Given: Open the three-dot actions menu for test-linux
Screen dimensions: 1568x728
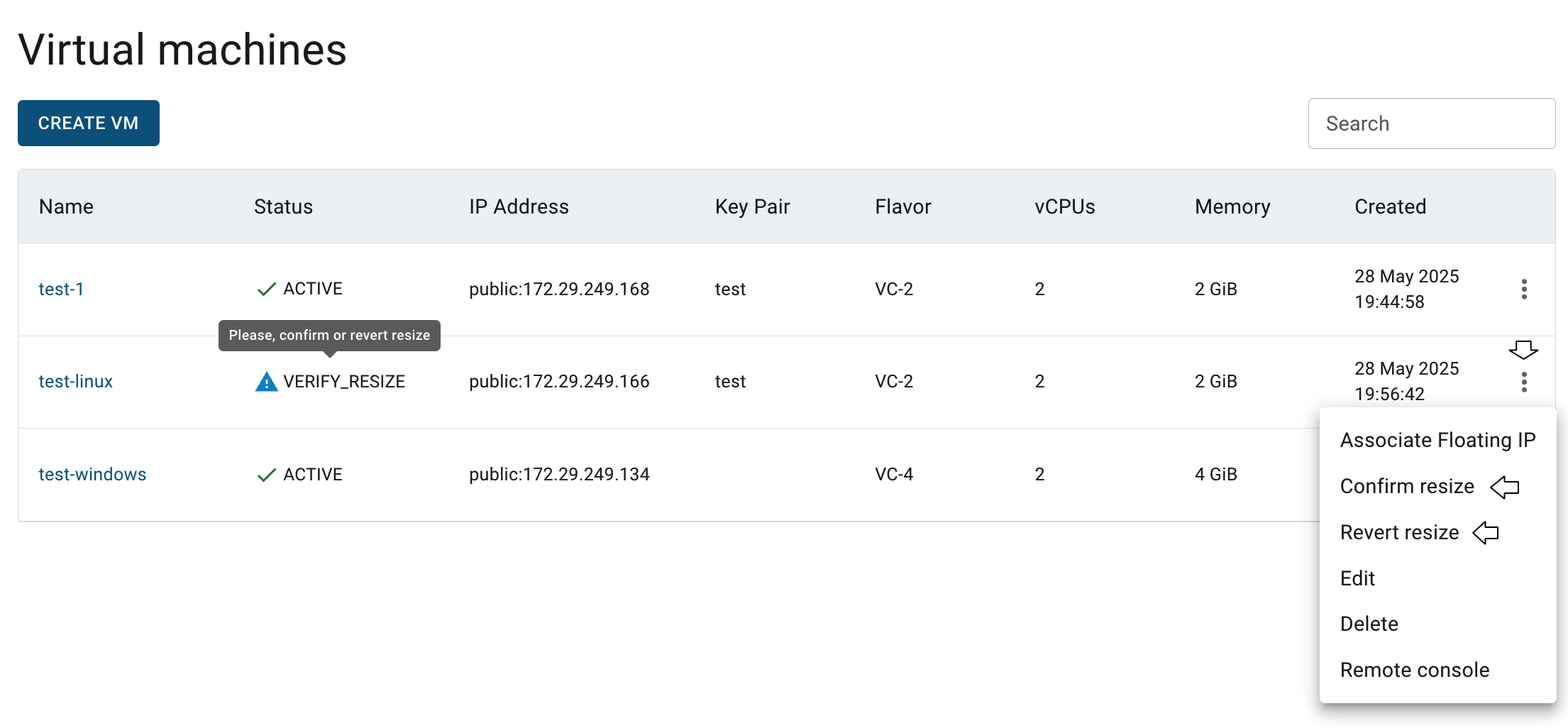Looking at the screenshot, I should click(x=1523, y=382).
